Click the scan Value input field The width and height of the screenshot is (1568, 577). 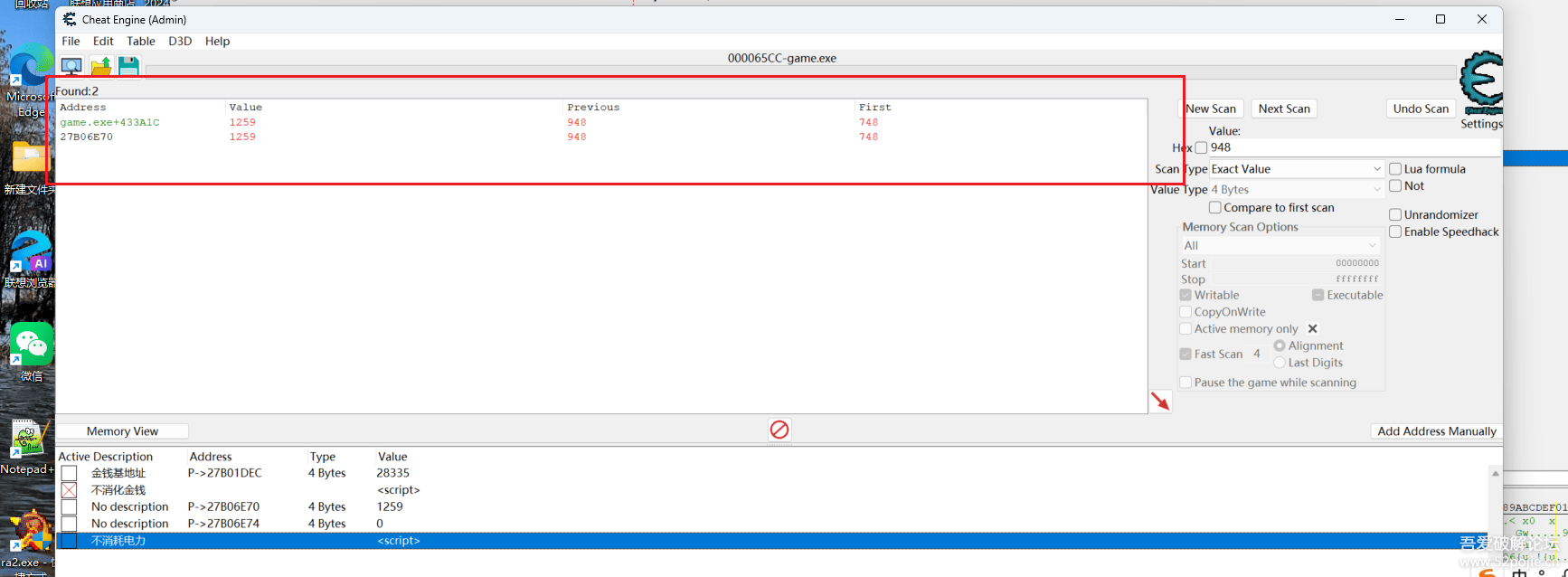click(1355, 147)
